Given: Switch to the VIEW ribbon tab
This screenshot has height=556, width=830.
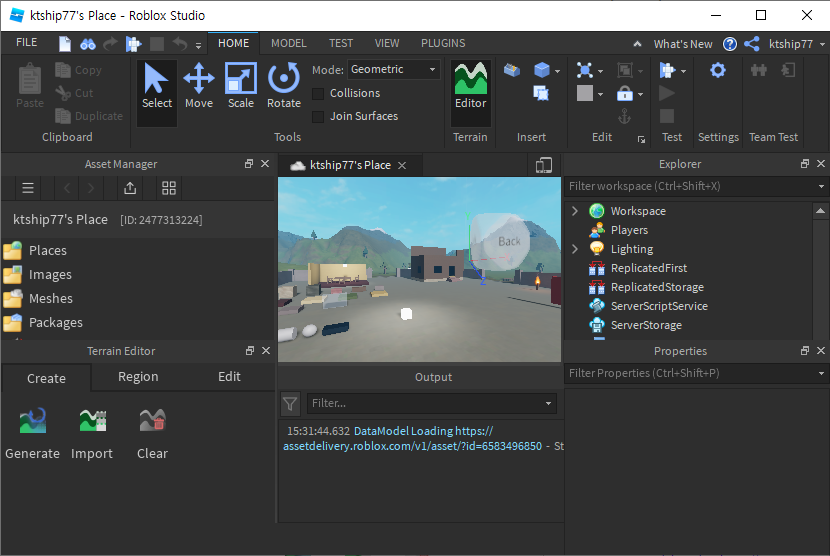Looking at the screenshot, I should (387, 43).
